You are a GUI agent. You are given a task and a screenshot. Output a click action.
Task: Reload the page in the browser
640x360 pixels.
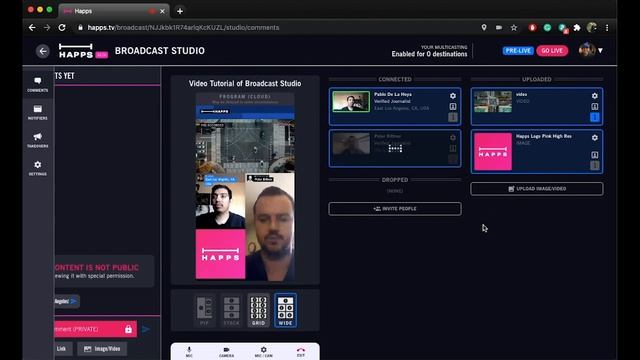tap(62, 27)
